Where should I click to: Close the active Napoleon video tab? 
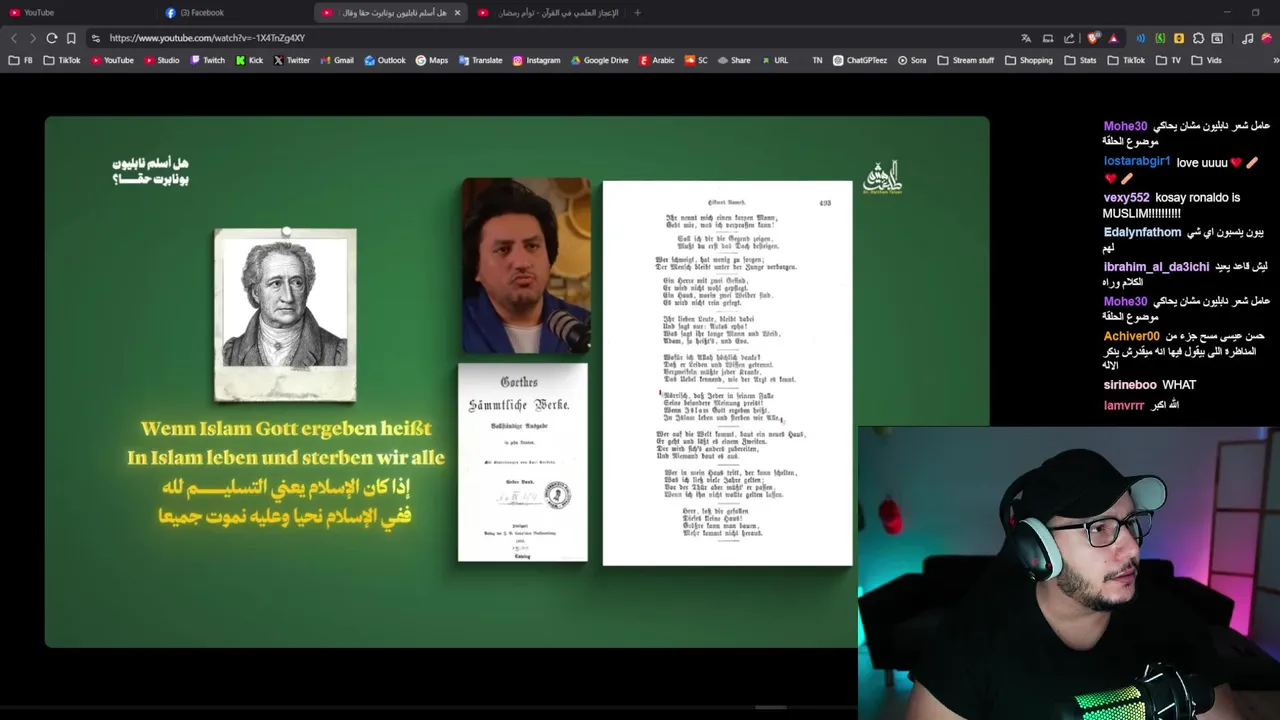point(457,13)
